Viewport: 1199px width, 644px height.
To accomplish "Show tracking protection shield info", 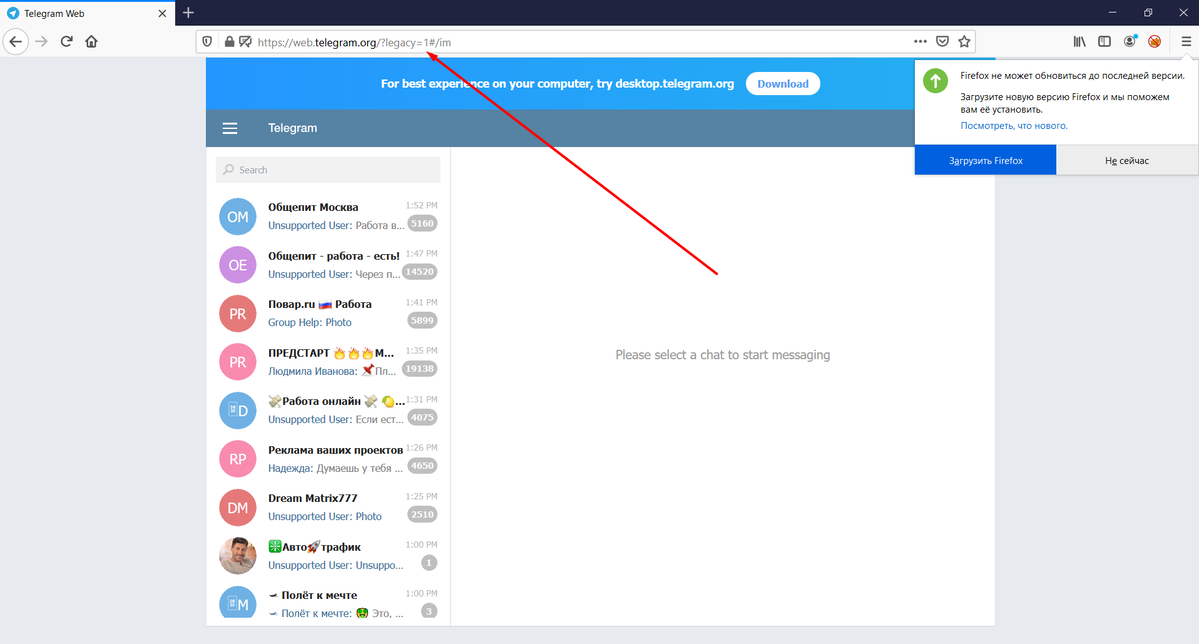I will coord(207,42).
